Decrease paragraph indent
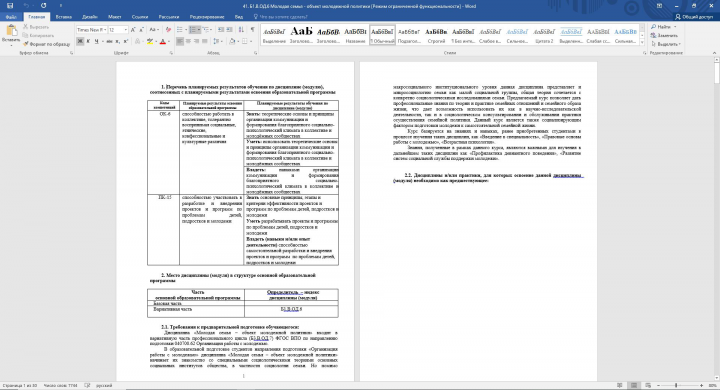The height and width of the screenshot is (390, 720). pyautogui.click(x=221, y=30)
